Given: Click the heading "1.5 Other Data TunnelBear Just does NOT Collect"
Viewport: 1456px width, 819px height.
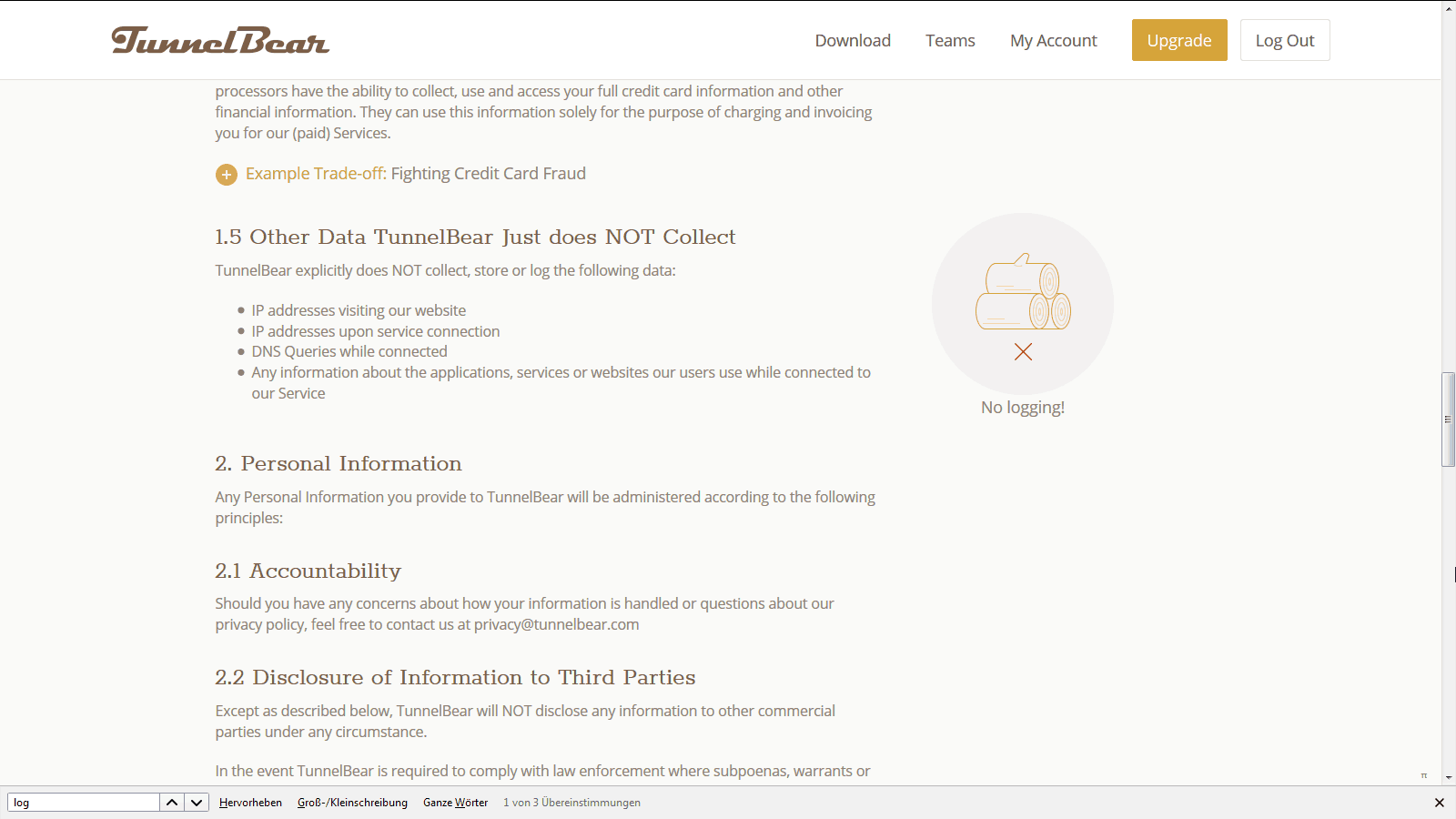Looking at the screenshot, I should [x=475, y=238].
